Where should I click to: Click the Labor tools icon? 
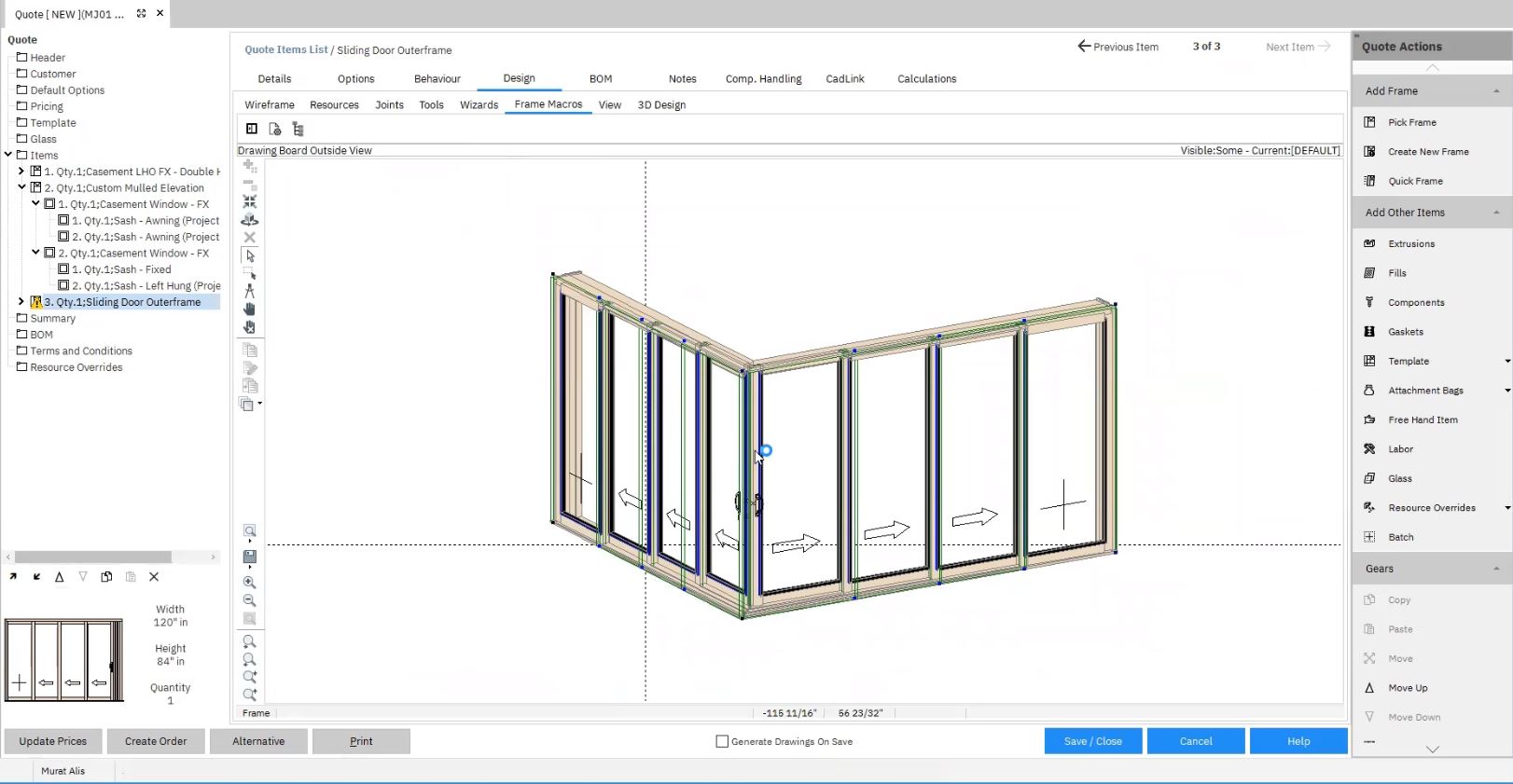(1369, 449)
